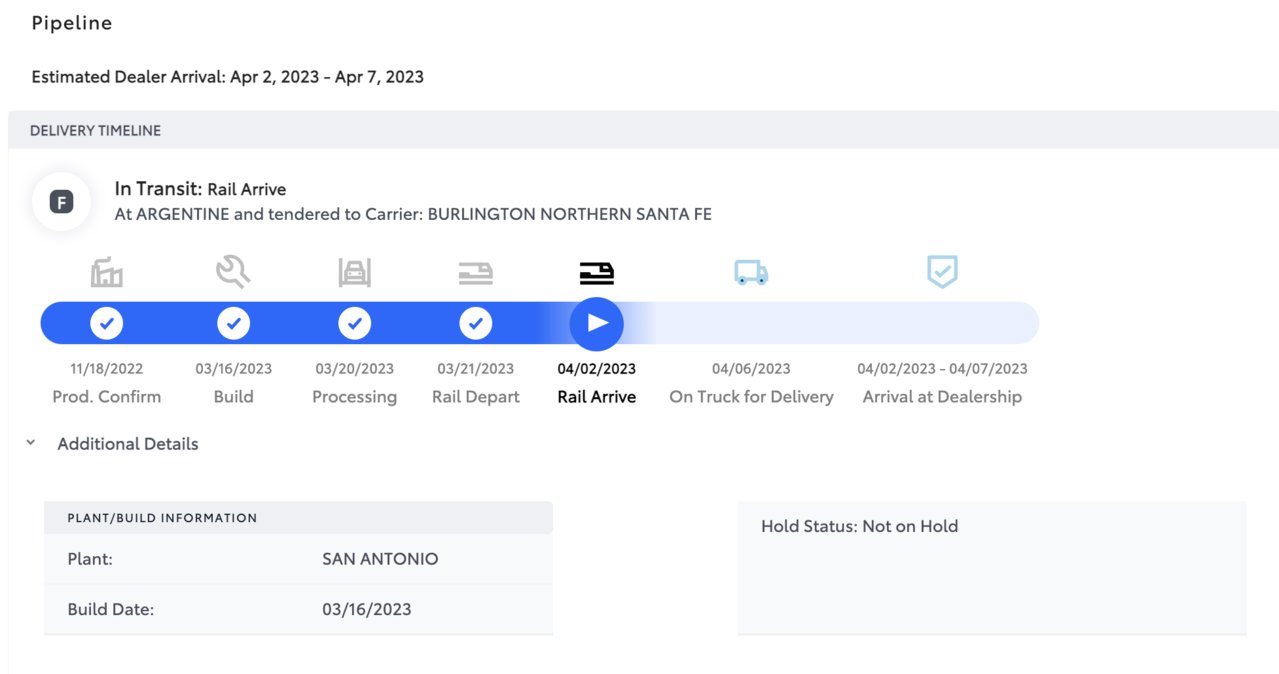Collapse the Additional Details chevron
This screenshot has height=674, width=1279.
coord(31,443)
